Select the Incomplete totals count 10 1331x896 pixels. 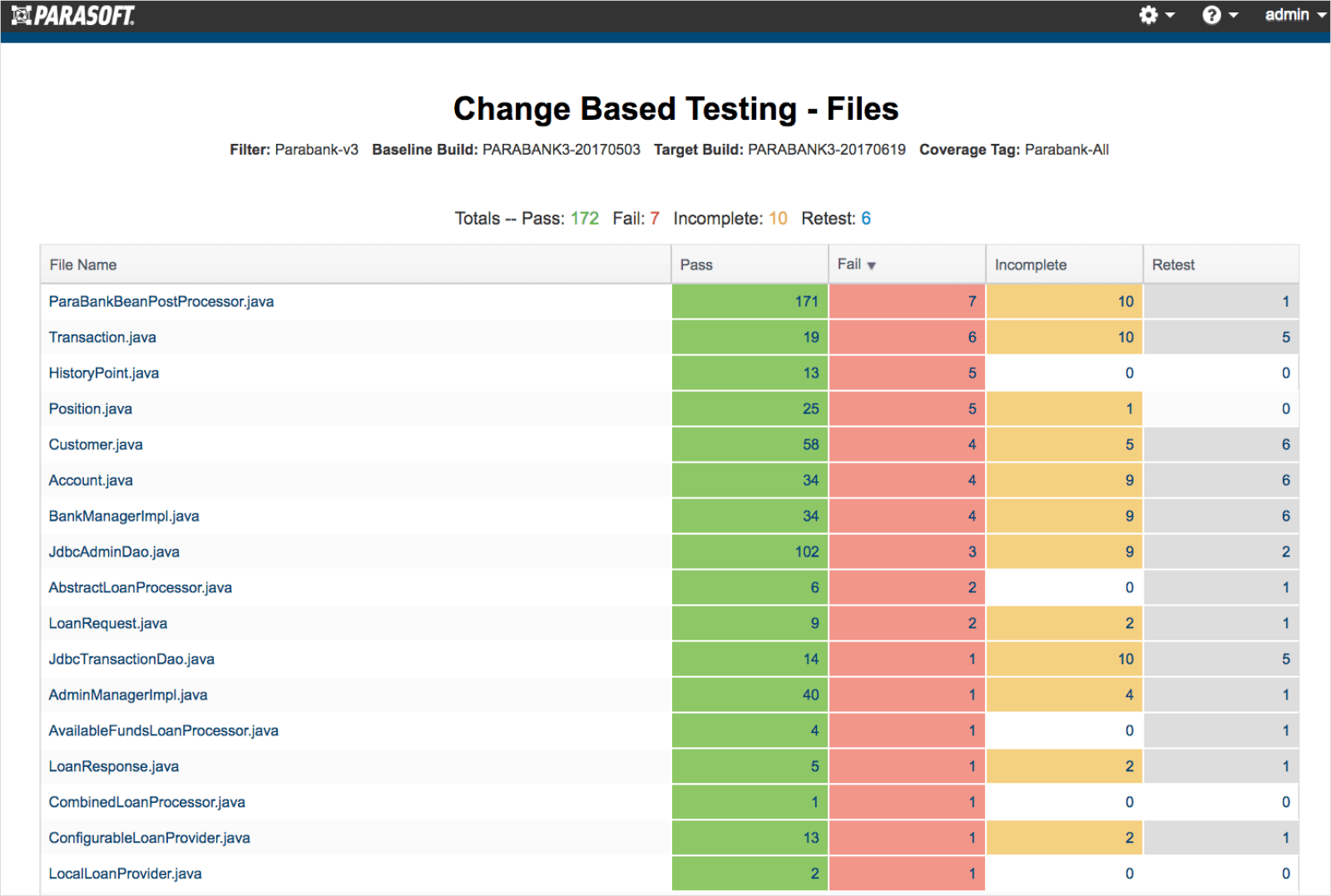779,218
